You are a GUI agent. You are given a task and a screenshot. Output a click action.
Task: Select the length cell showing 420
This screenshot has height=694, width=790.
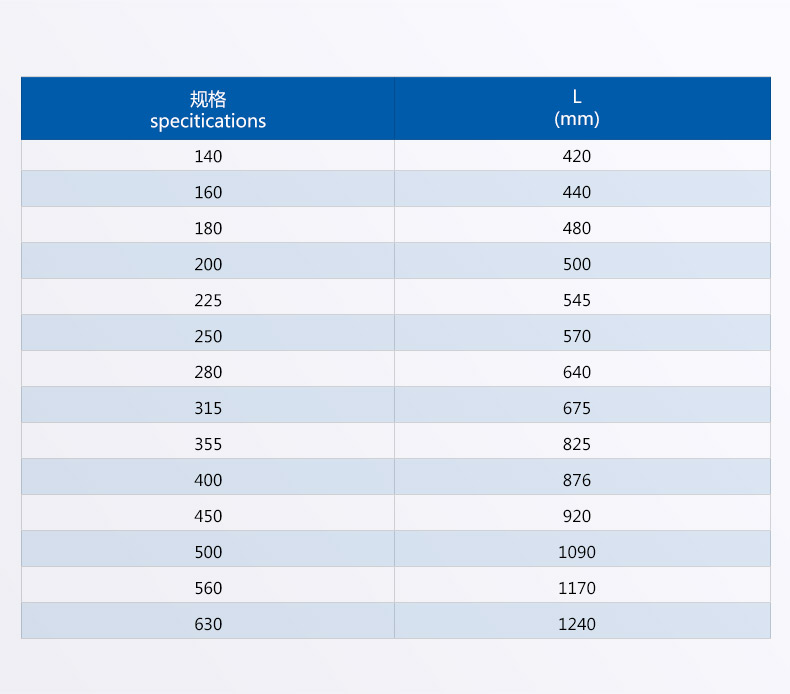[577, 156]
